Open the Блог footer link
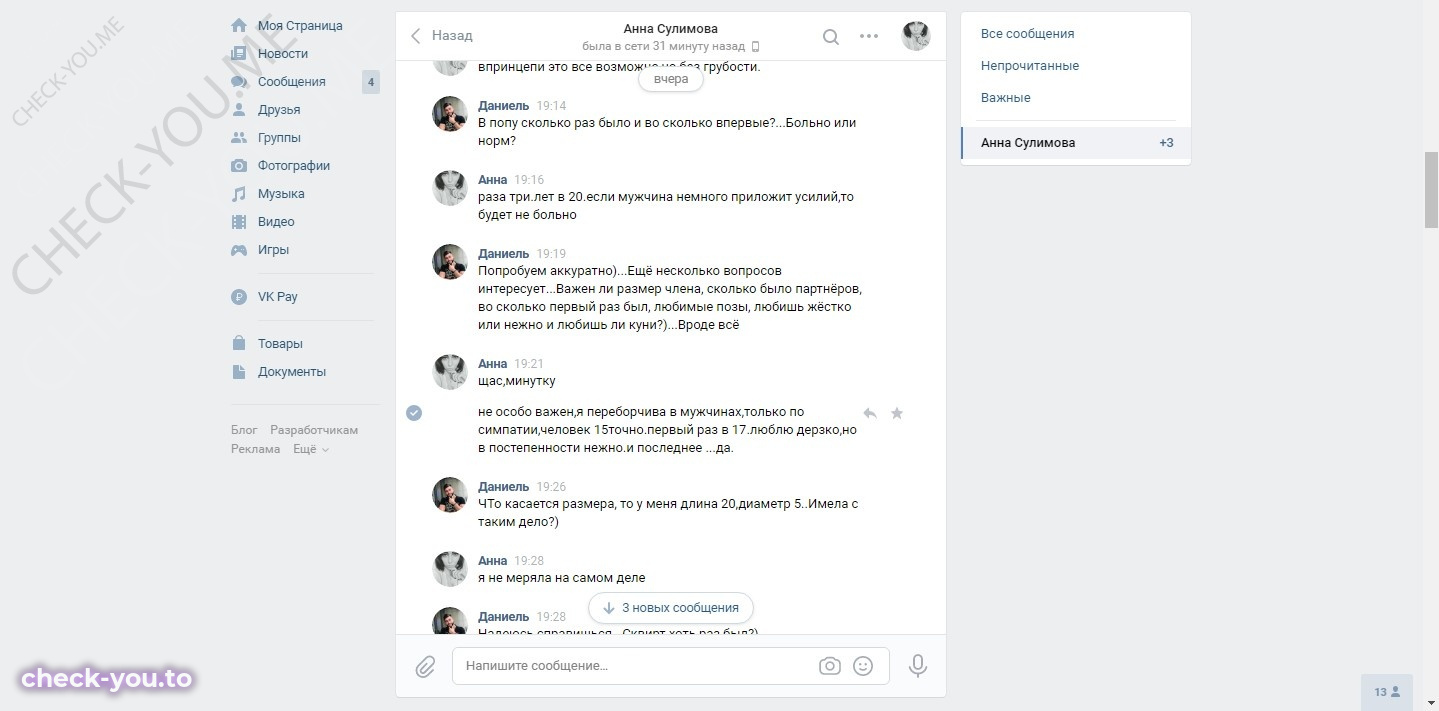 244,430
